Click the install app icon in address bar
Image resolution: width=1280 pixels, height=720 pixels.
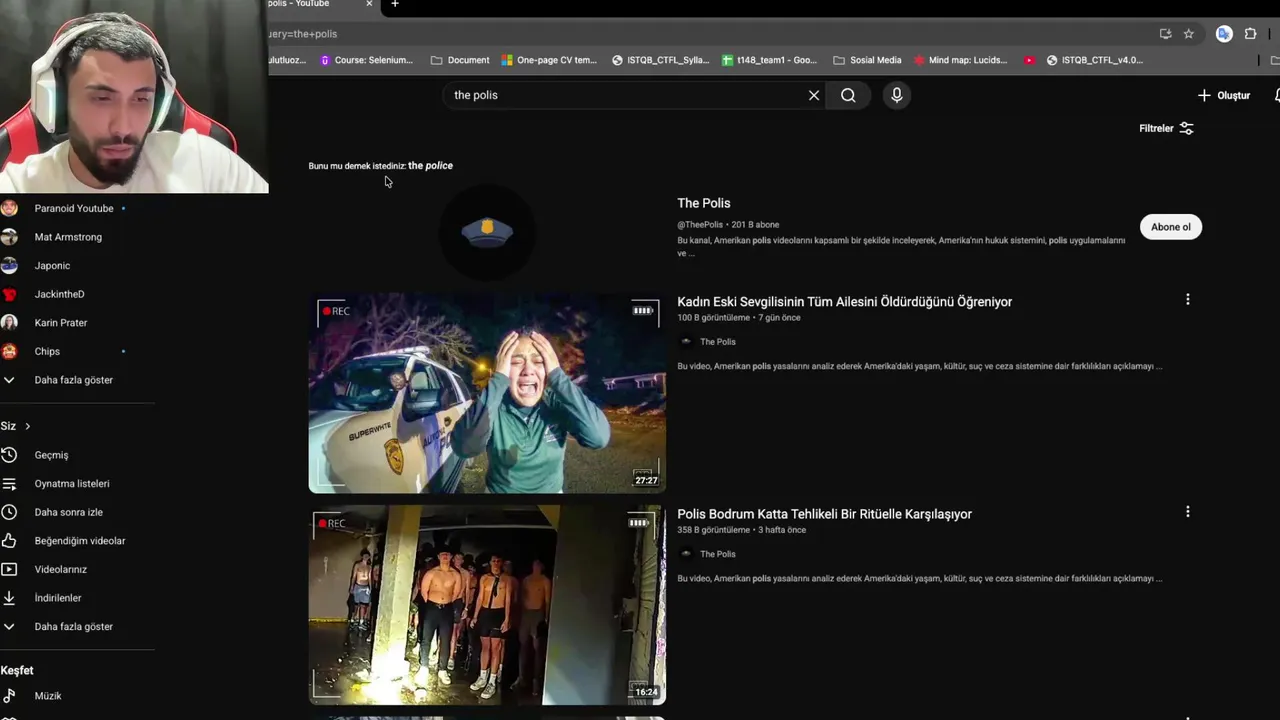point(1166,34)
